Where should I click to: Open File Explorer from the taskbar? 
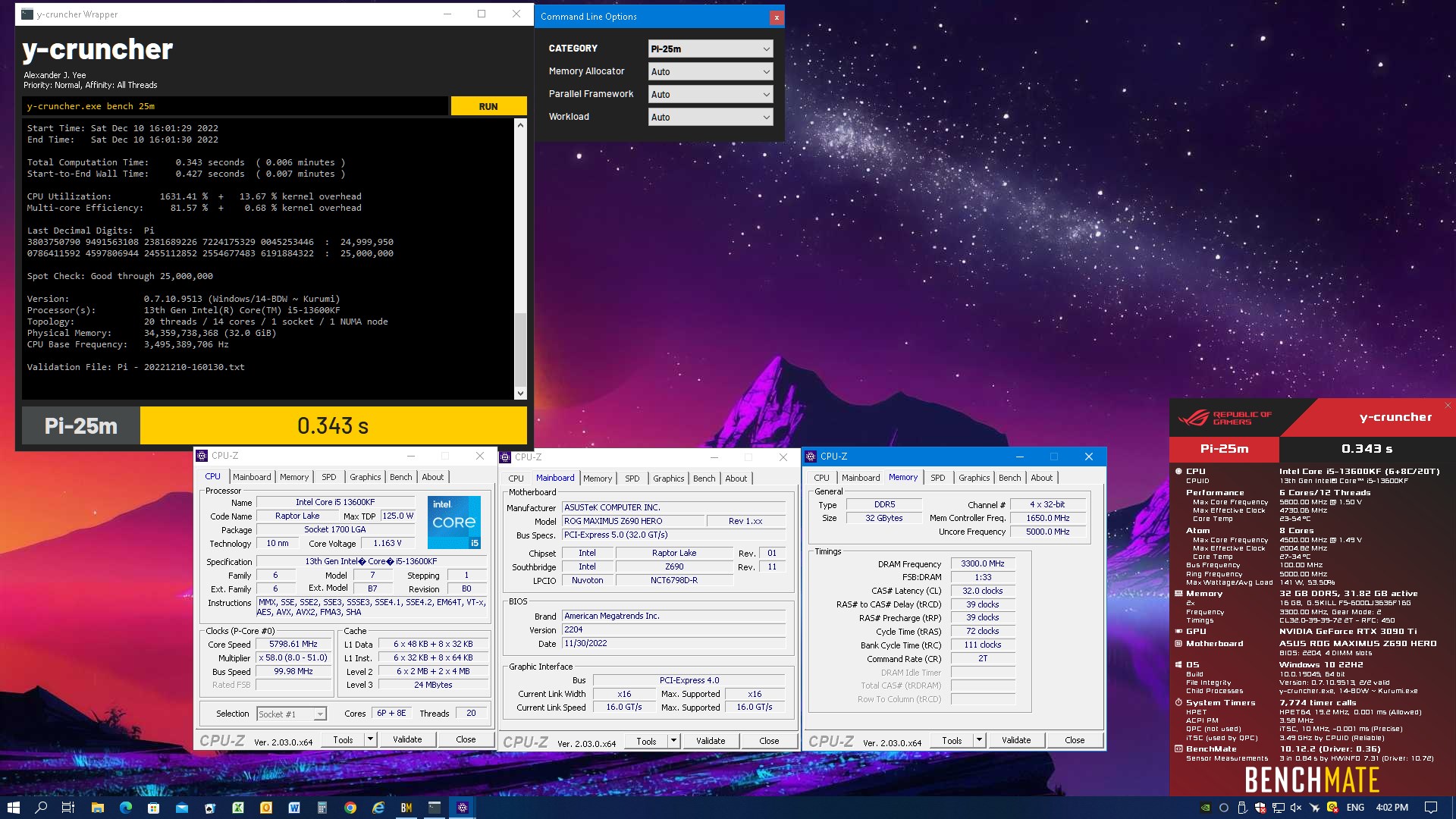pos(98,808)
